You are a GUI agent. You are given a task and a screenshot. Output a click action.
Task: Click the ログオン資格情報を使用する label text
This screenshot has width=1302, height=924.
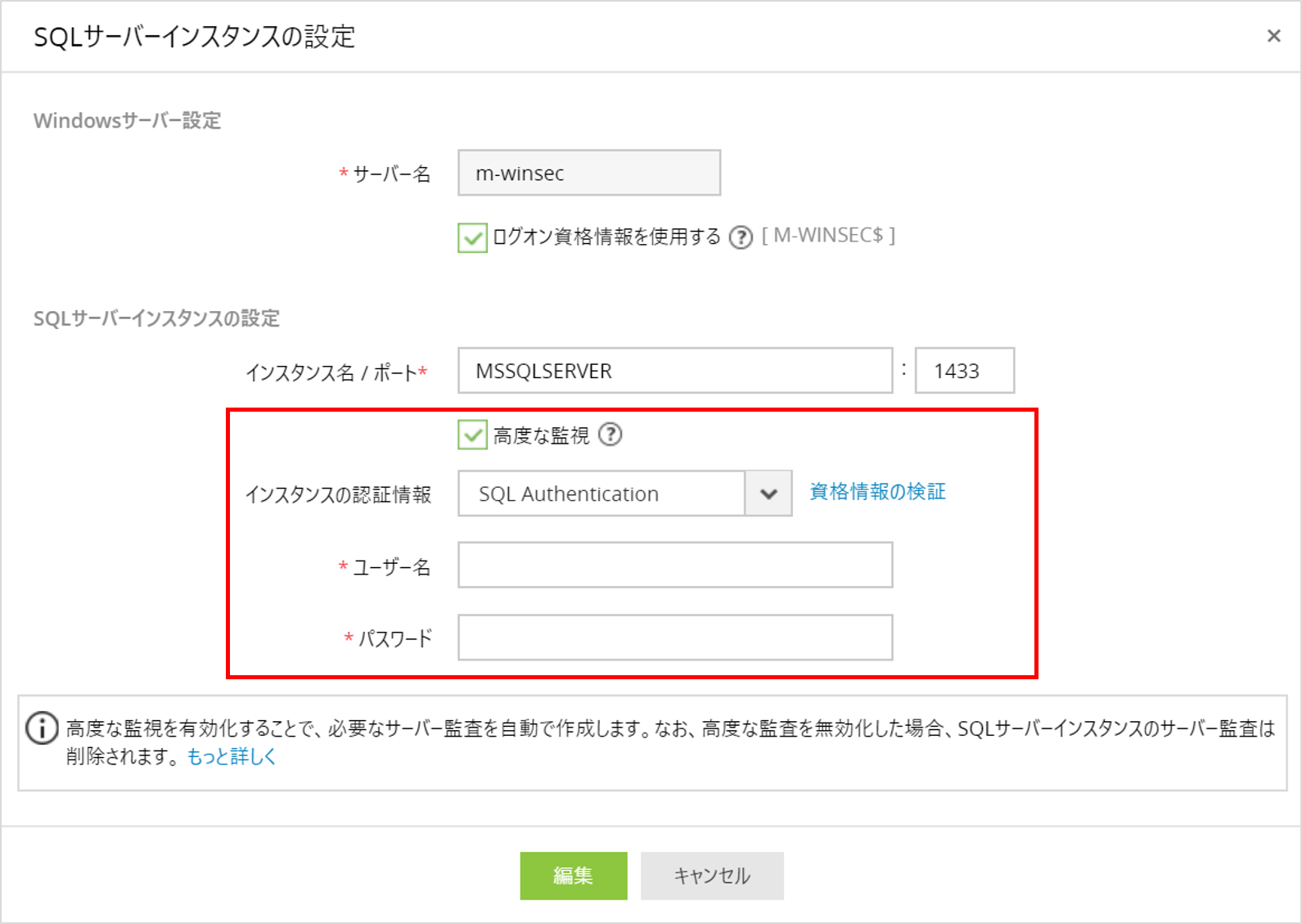tap(606, 237)
